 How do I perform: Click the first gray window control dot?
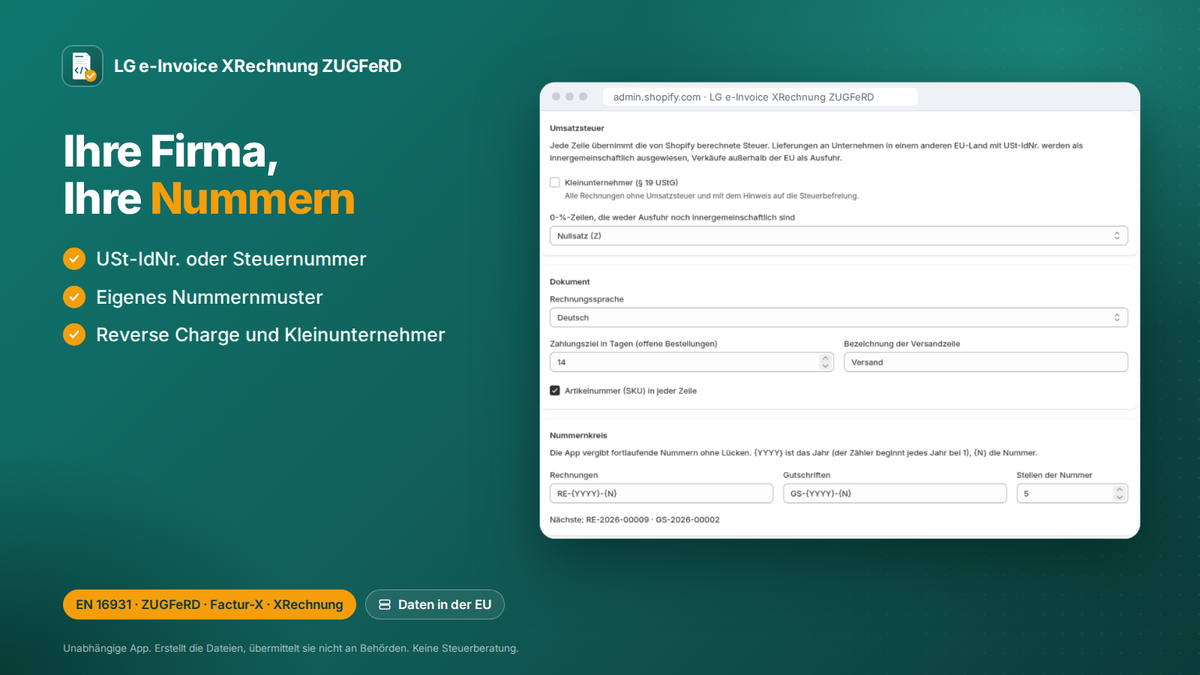pyautogui.click(x=556, y=97)
